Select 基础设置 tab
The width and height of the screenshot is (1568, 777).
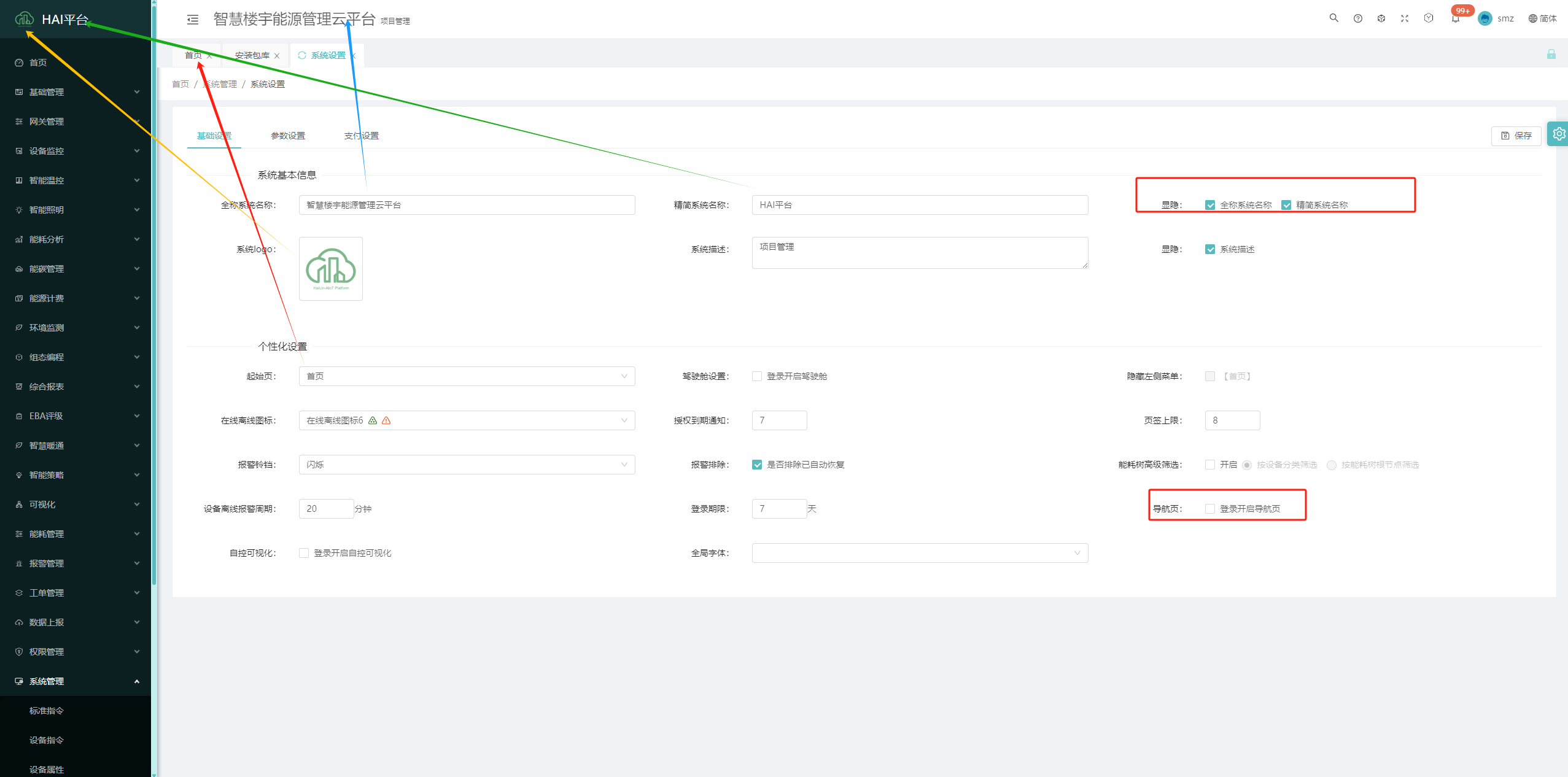214,136
